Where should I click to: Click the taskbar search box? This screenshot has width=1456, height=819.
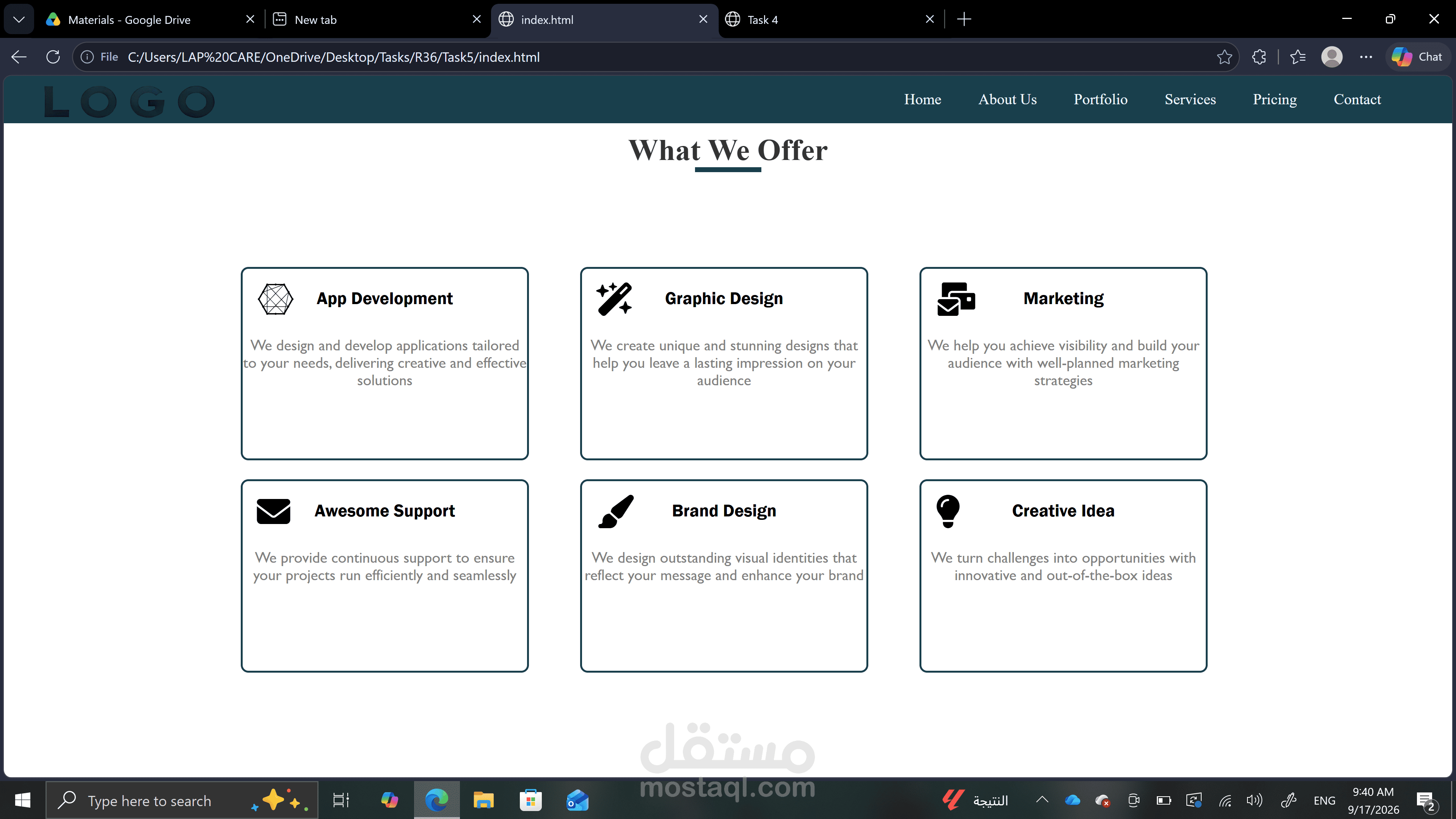pos(182,800)
